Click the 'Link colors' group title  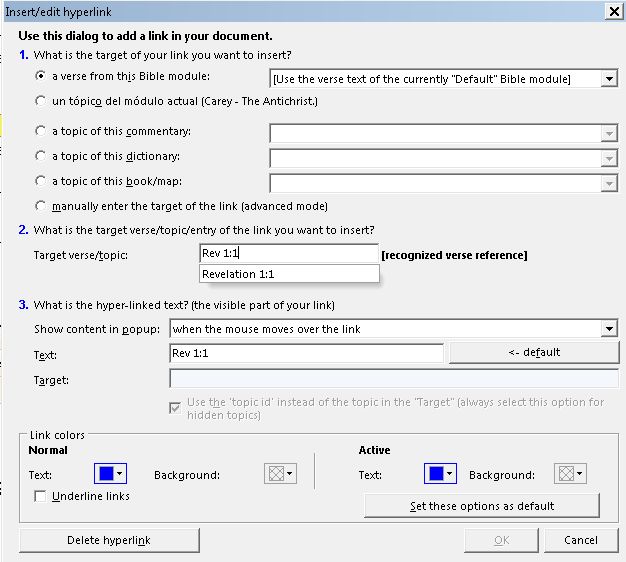[x=57, y=435]
